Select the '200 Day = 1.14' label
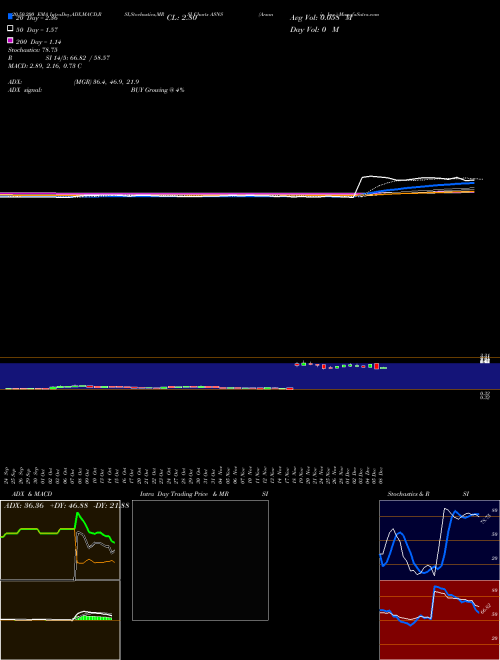 38,42
